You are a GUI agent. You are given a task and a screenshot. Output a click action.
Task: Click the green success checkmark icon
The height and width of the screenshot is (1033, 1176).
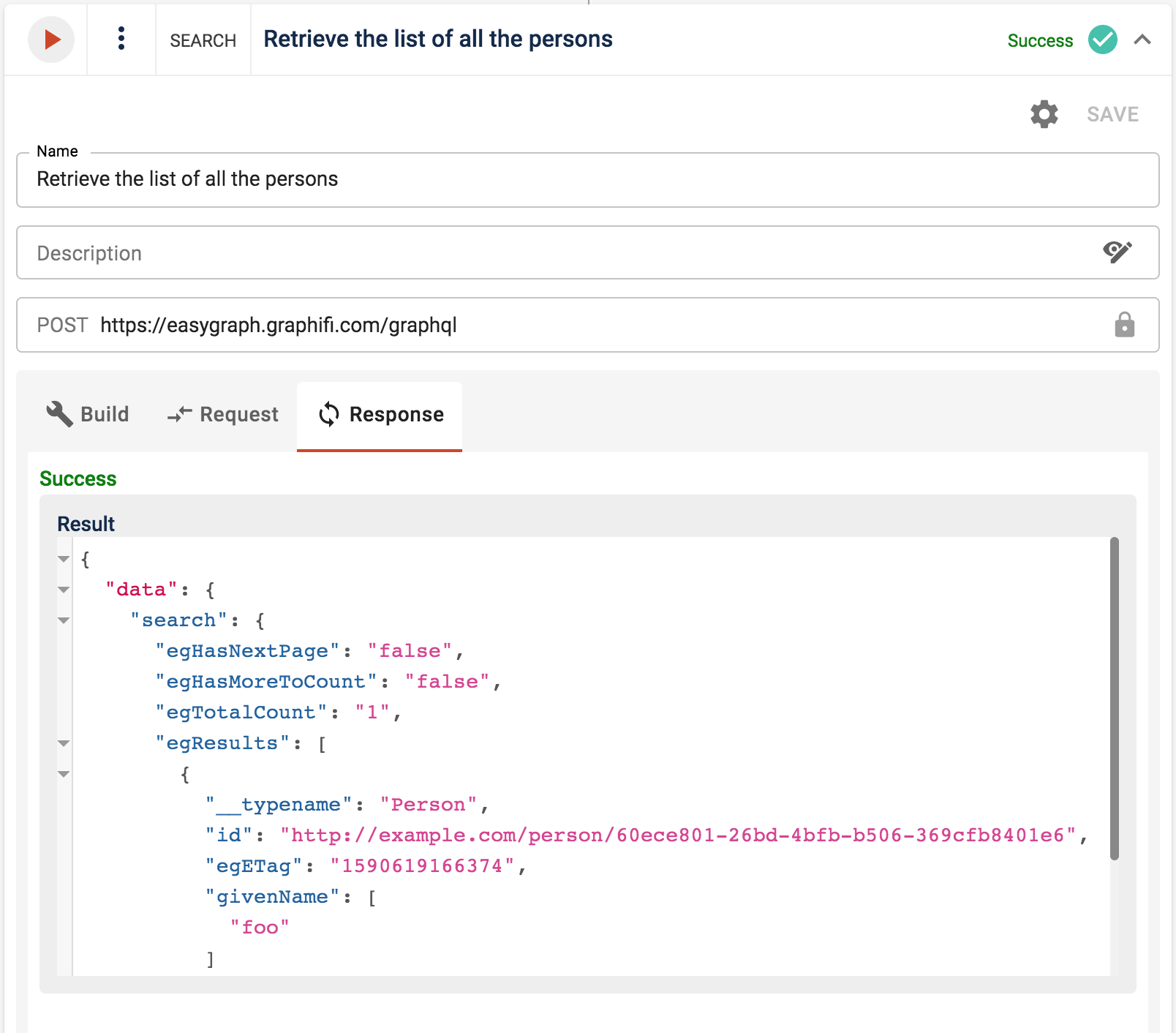(1102, 40)
